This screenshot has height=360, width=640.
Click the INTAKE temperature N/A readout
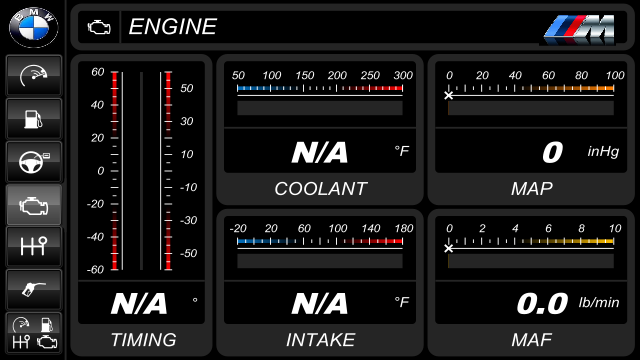(x=320, y=303)
